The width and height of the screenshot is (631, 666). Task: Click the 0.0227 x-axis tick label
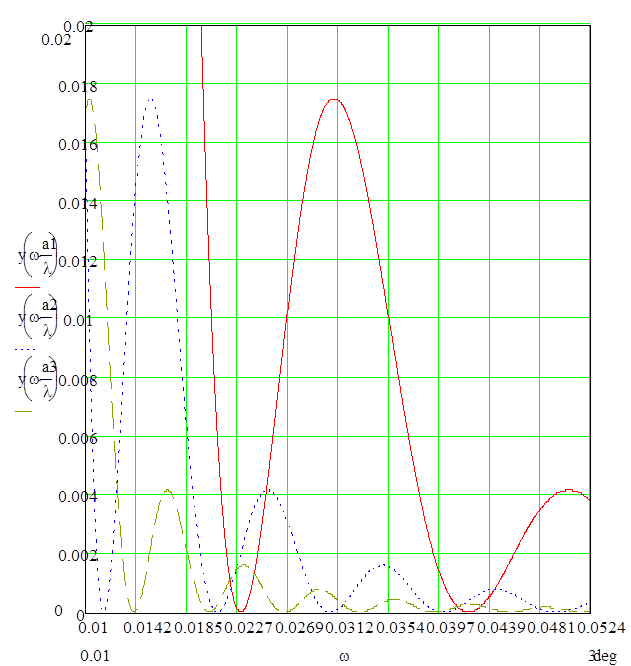click(248, 628)
